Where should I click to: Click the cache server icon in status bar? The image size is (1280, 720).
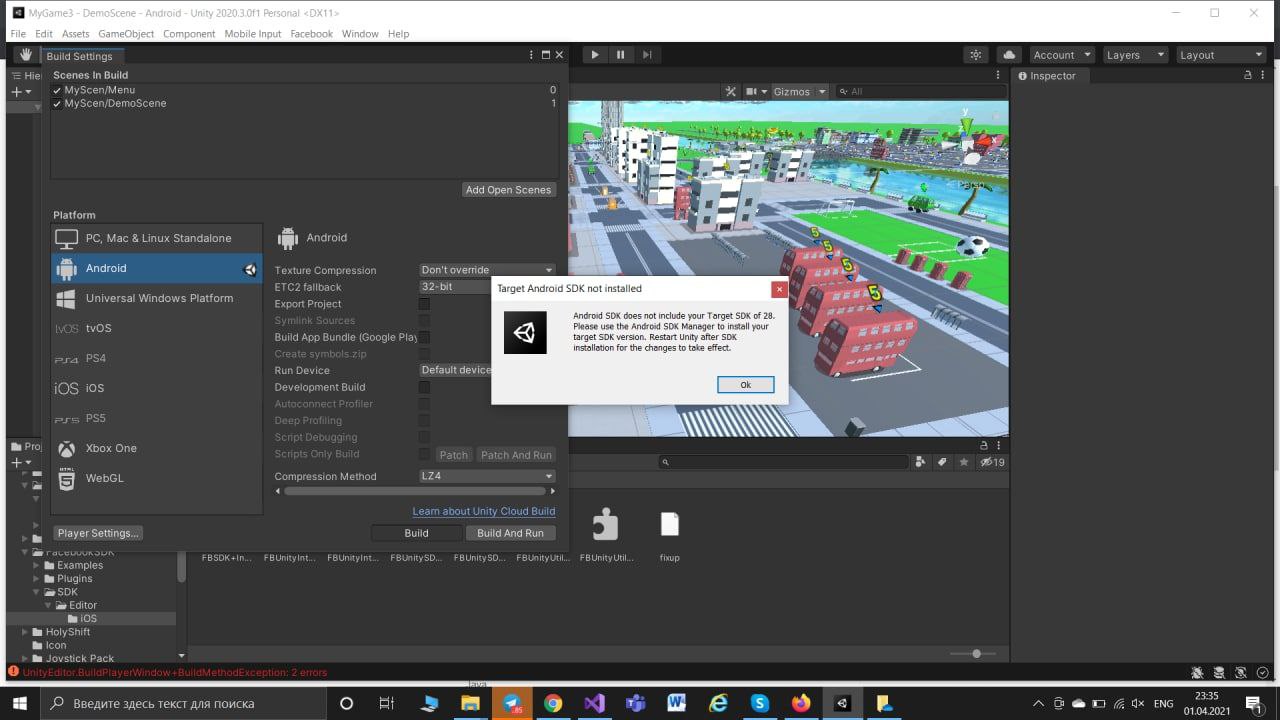1219,672
